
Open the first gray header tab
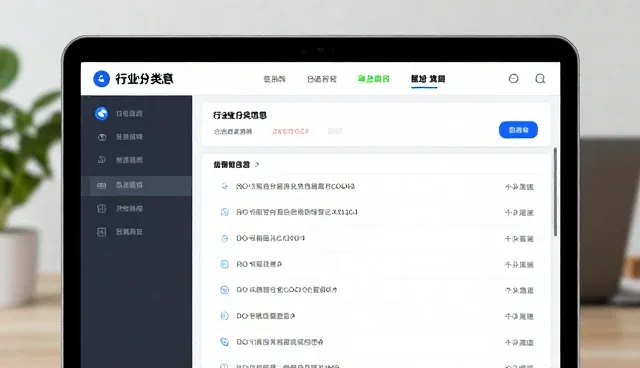click(x=274, y=79)
